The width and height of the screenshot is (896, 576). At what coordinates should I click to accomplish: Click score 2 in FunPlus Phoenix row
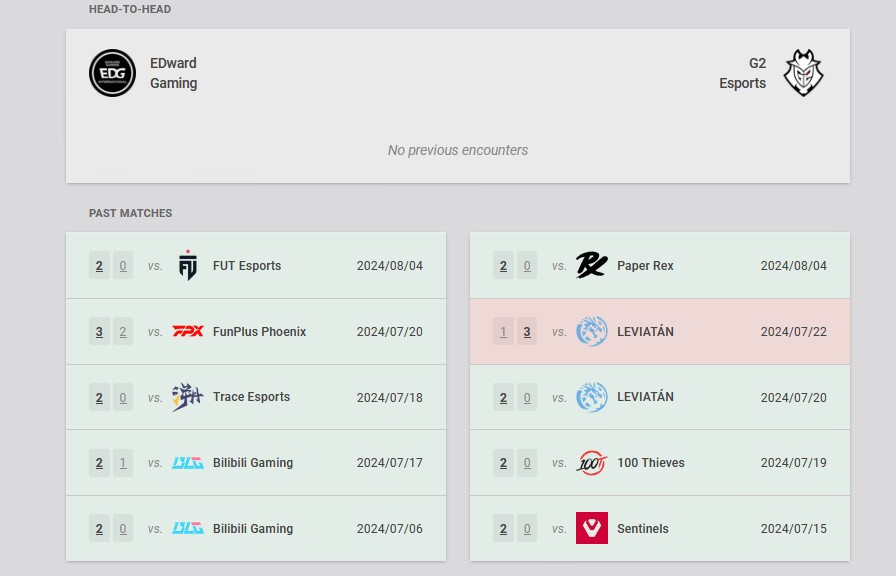(123, 331)
